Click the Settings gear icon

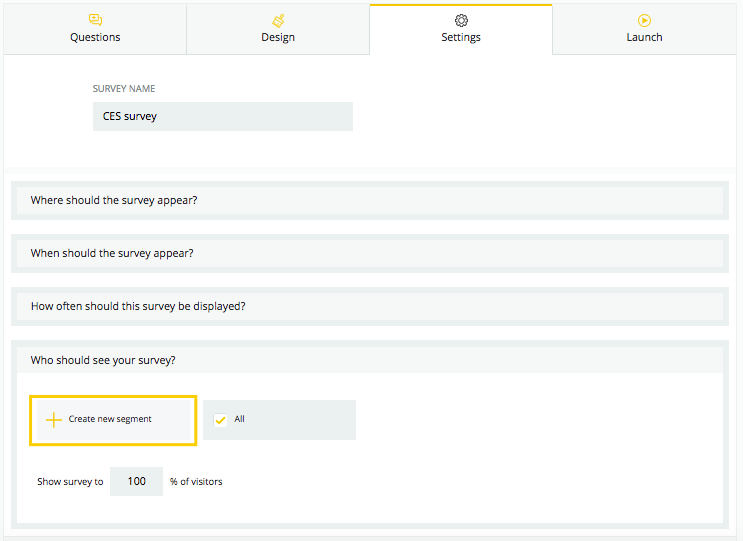click(x=461, y=20)
